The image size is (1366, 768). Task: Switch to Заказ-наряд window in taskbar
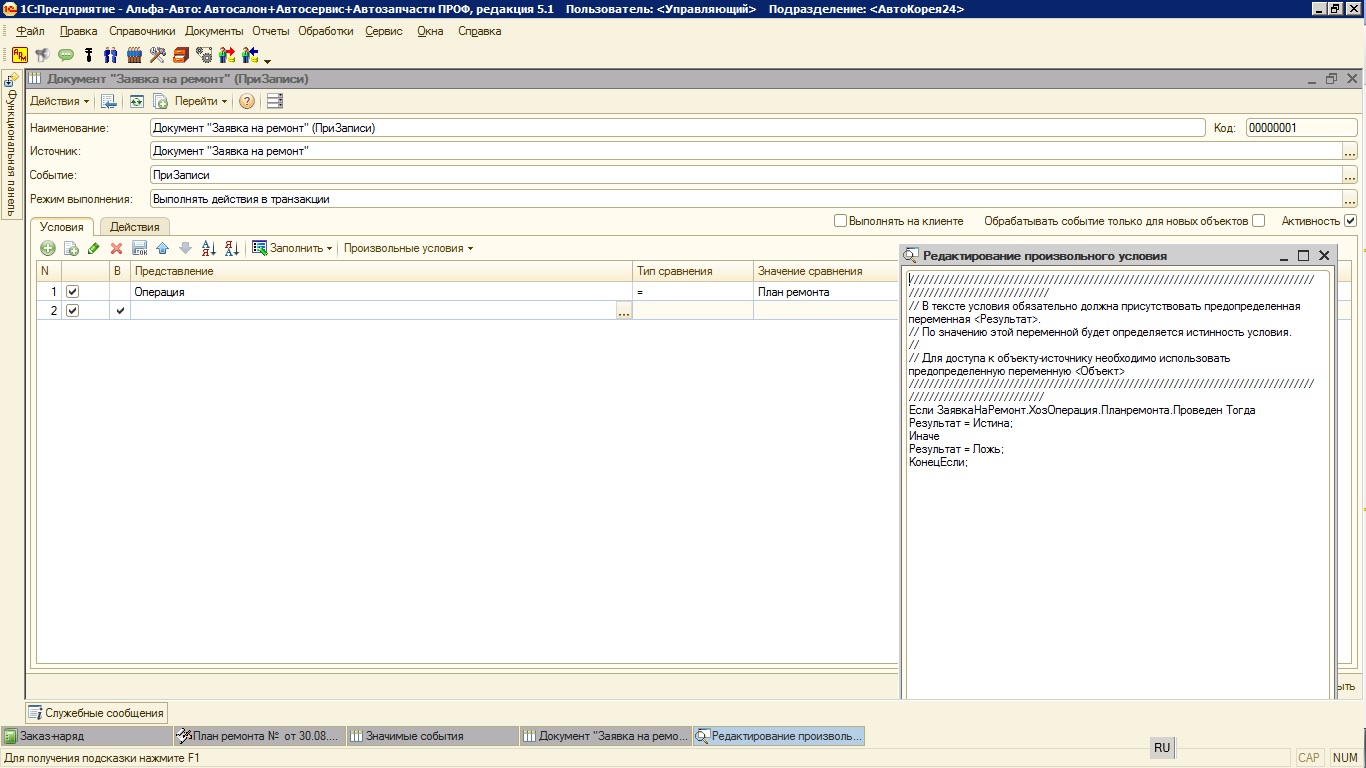(x=87, y=736)
